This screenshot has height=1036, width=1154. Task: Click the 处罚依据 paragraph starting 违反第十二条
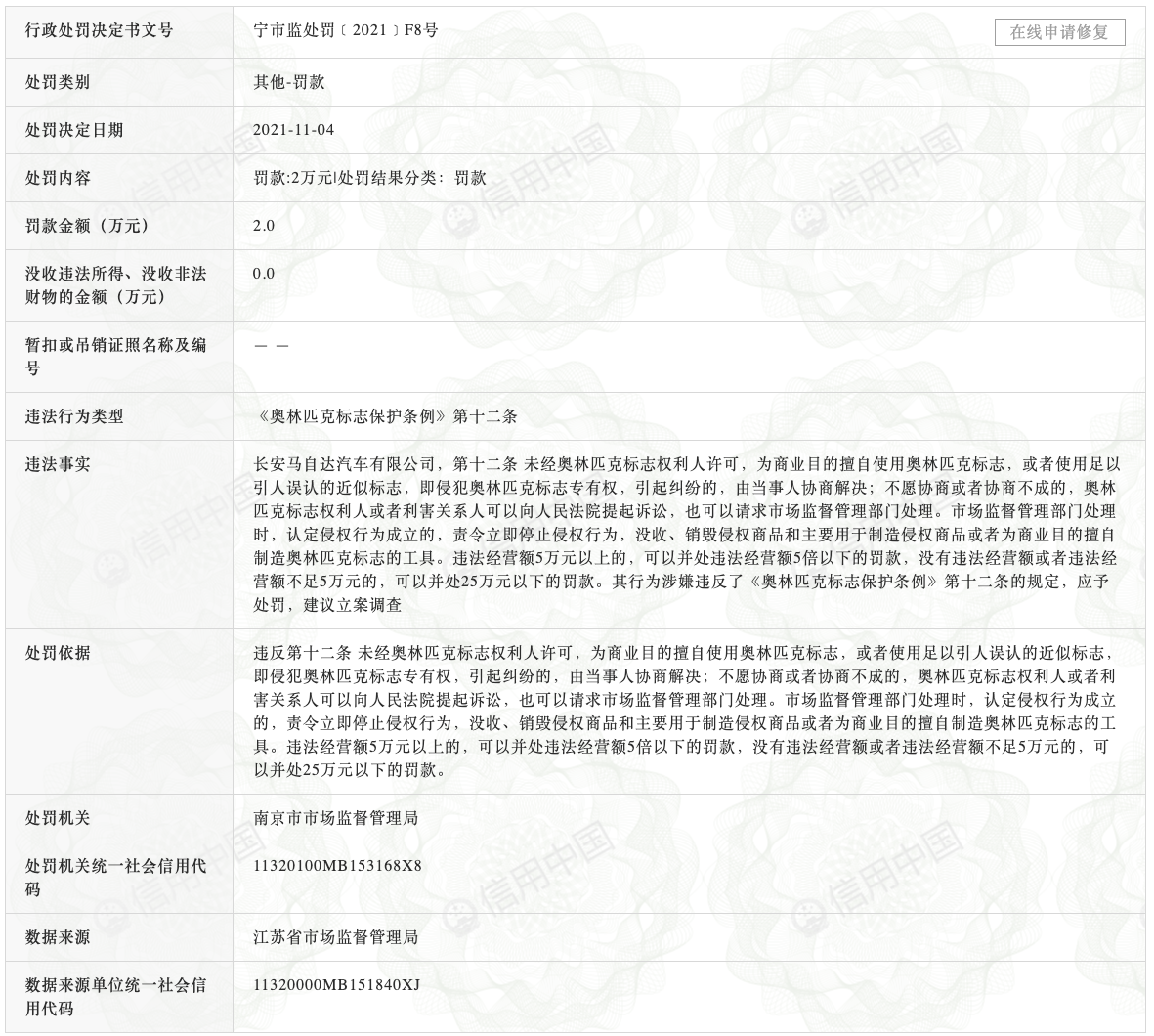point(684,712)
